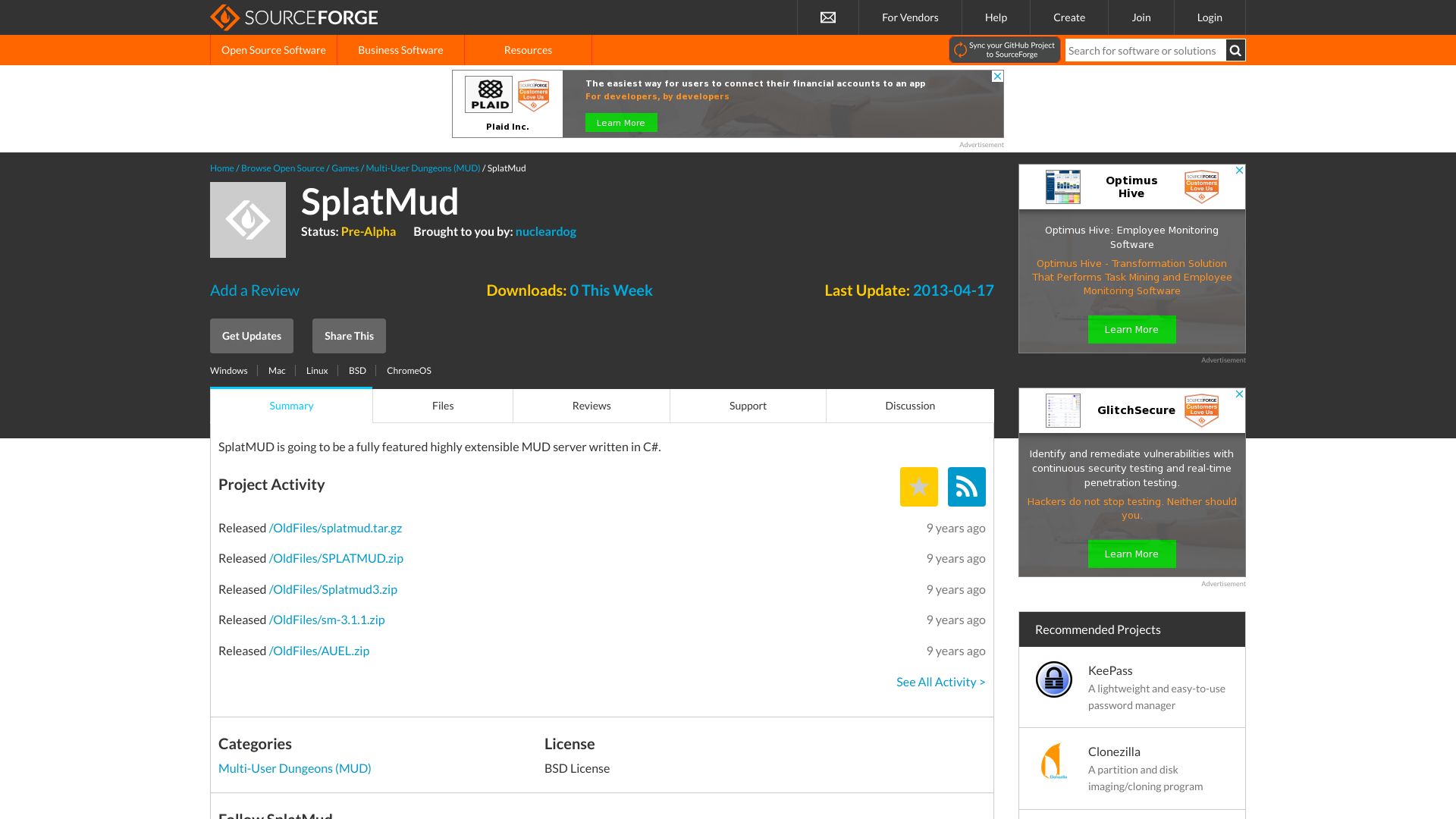This screenshot has height=819, width=1456.
Task: Click the ChromeOS platform label
Action: click(x=409, y=371)
